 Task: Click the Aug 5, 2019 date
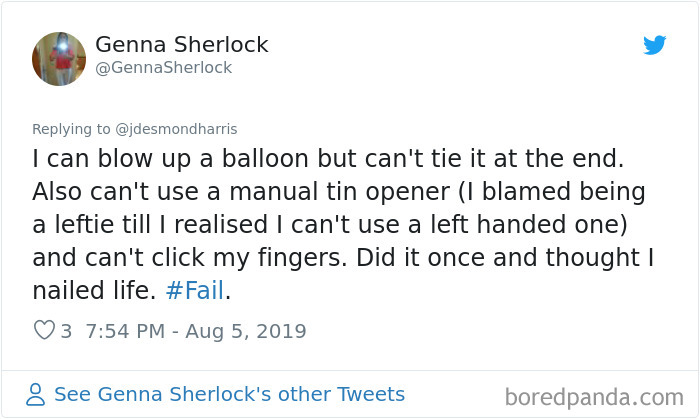click(x=247, y=331)
